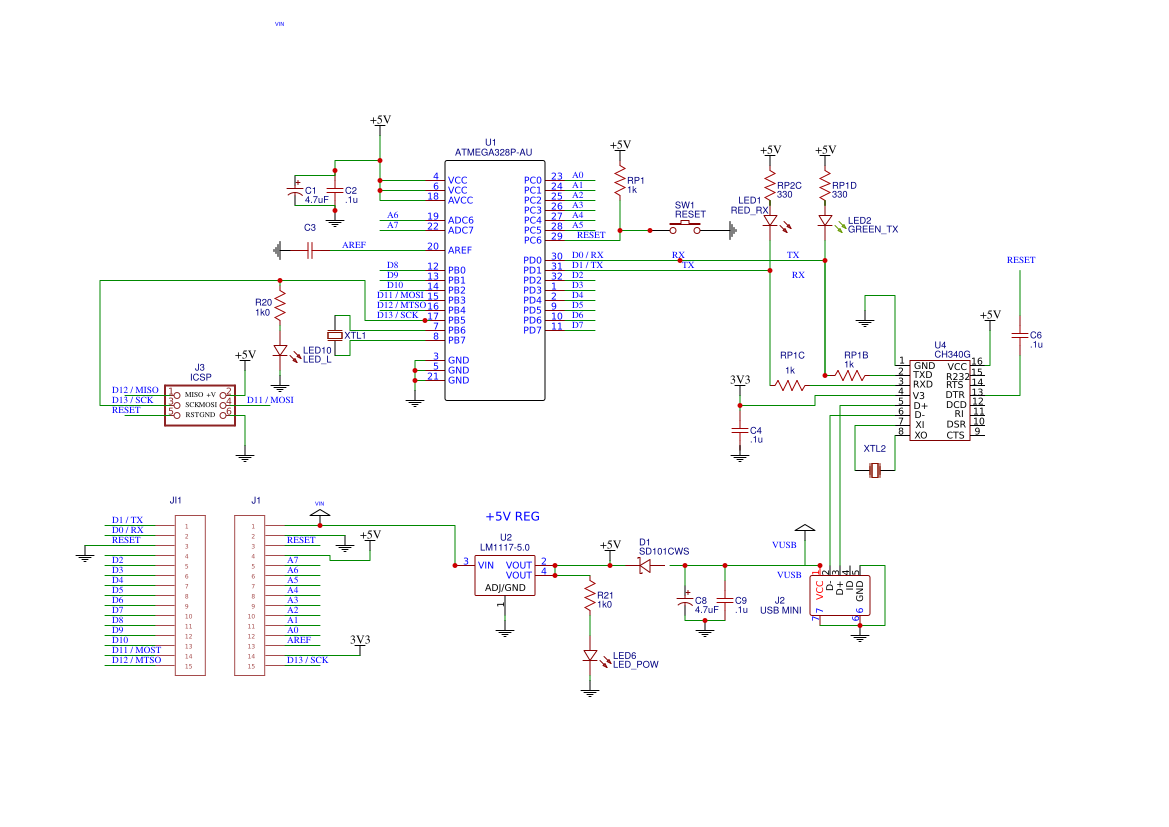Click the R21 1k0 resistor symbol

[590, 595]
